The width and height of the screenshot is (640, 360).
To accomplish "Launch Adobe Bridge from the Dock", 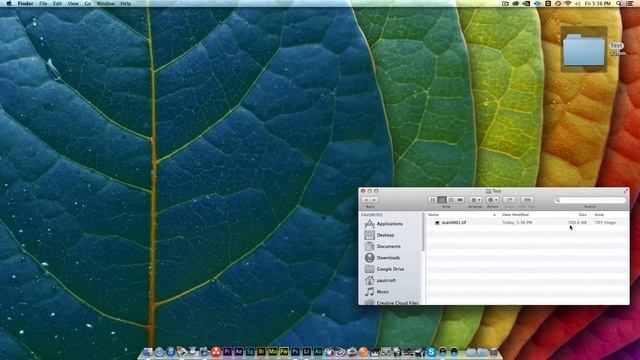I will pyautogui.click(x=261, y=352).
